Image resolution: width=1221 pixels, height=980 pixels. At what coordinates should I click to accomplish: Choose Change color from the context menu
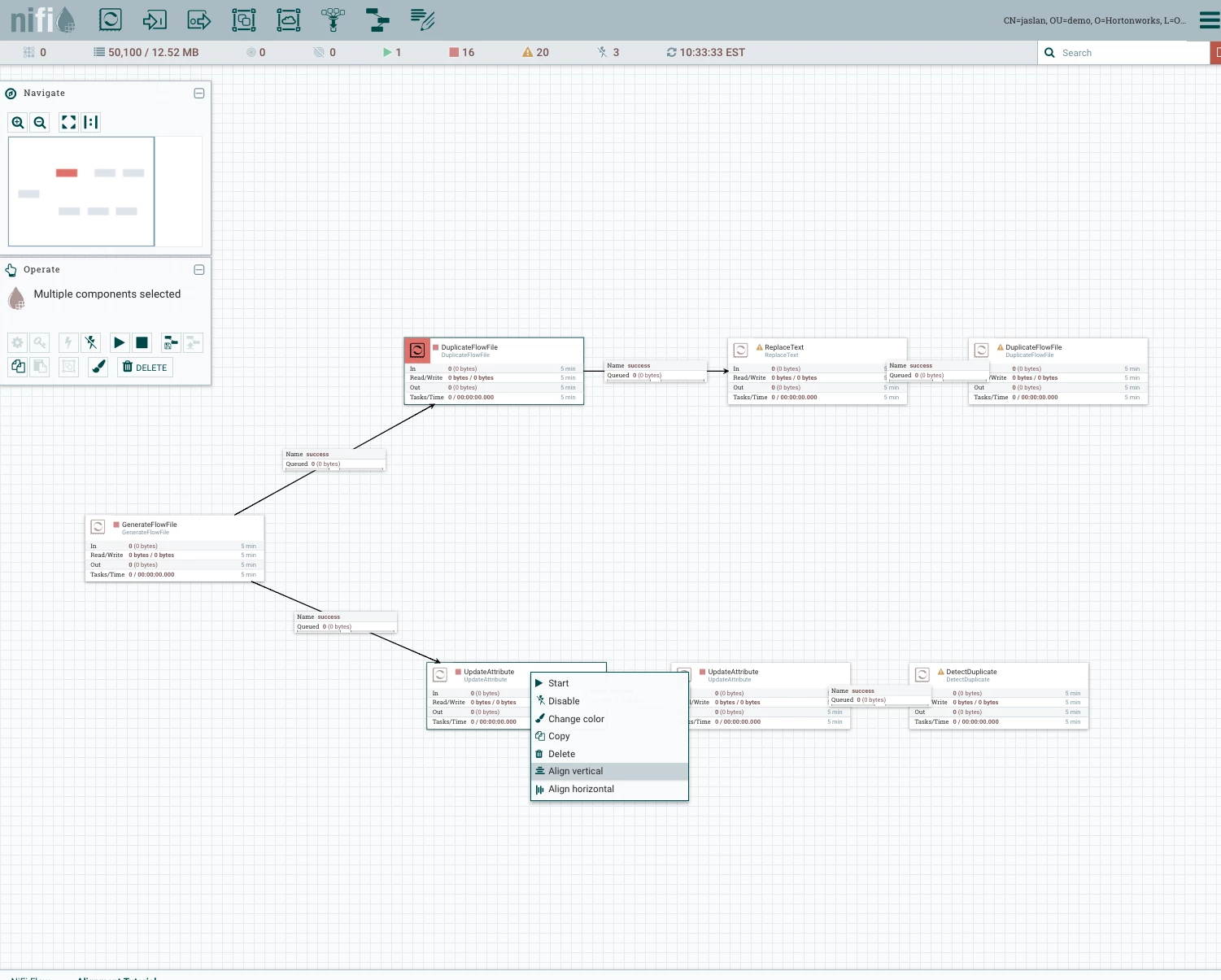tap(609, 719)
